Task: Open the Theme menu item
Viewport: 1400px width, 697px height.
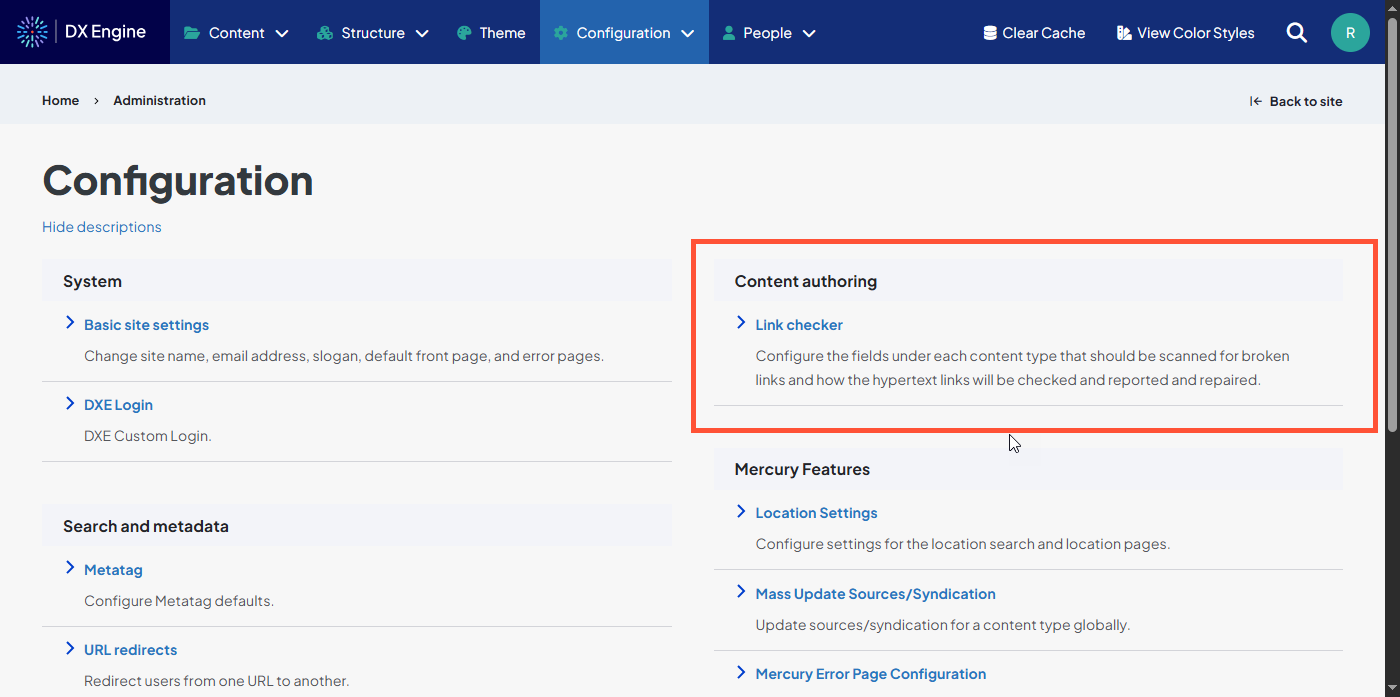Action: click(491, 32)
